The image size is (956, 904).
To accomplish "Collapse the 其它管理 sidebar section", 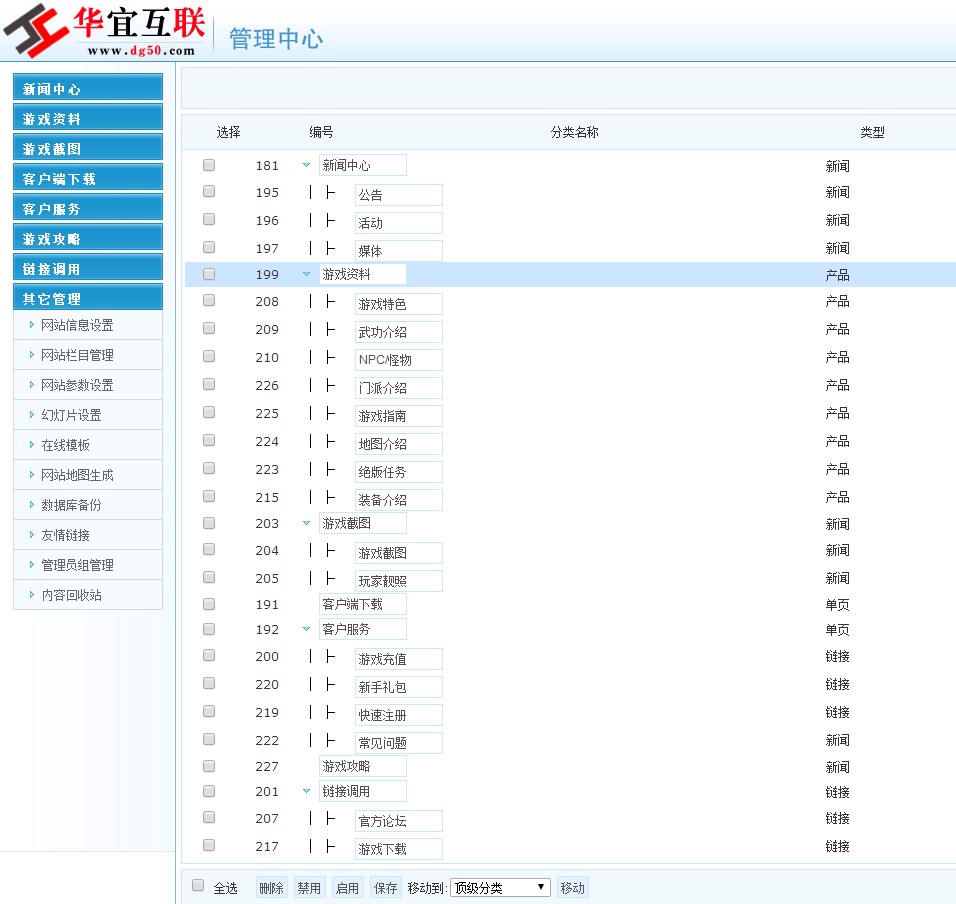I will click(x=88, y=297).
